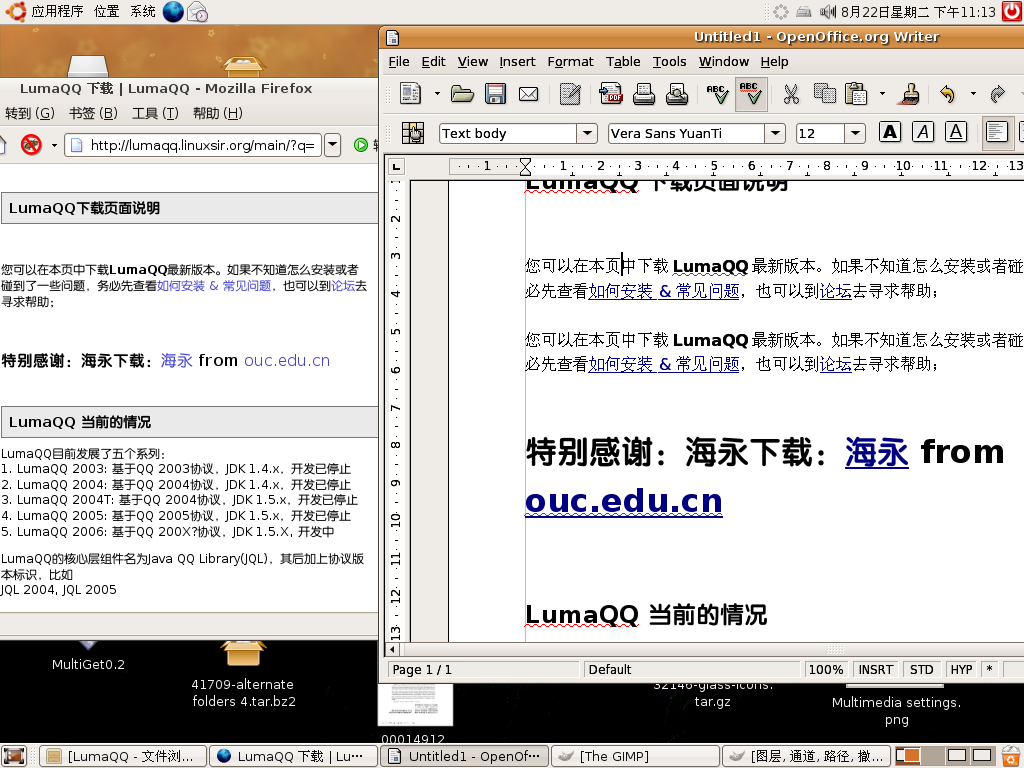1024x768 pixels.
Task: Expand Firefox URL history dropdown
Action: click(x=332, y=144)
